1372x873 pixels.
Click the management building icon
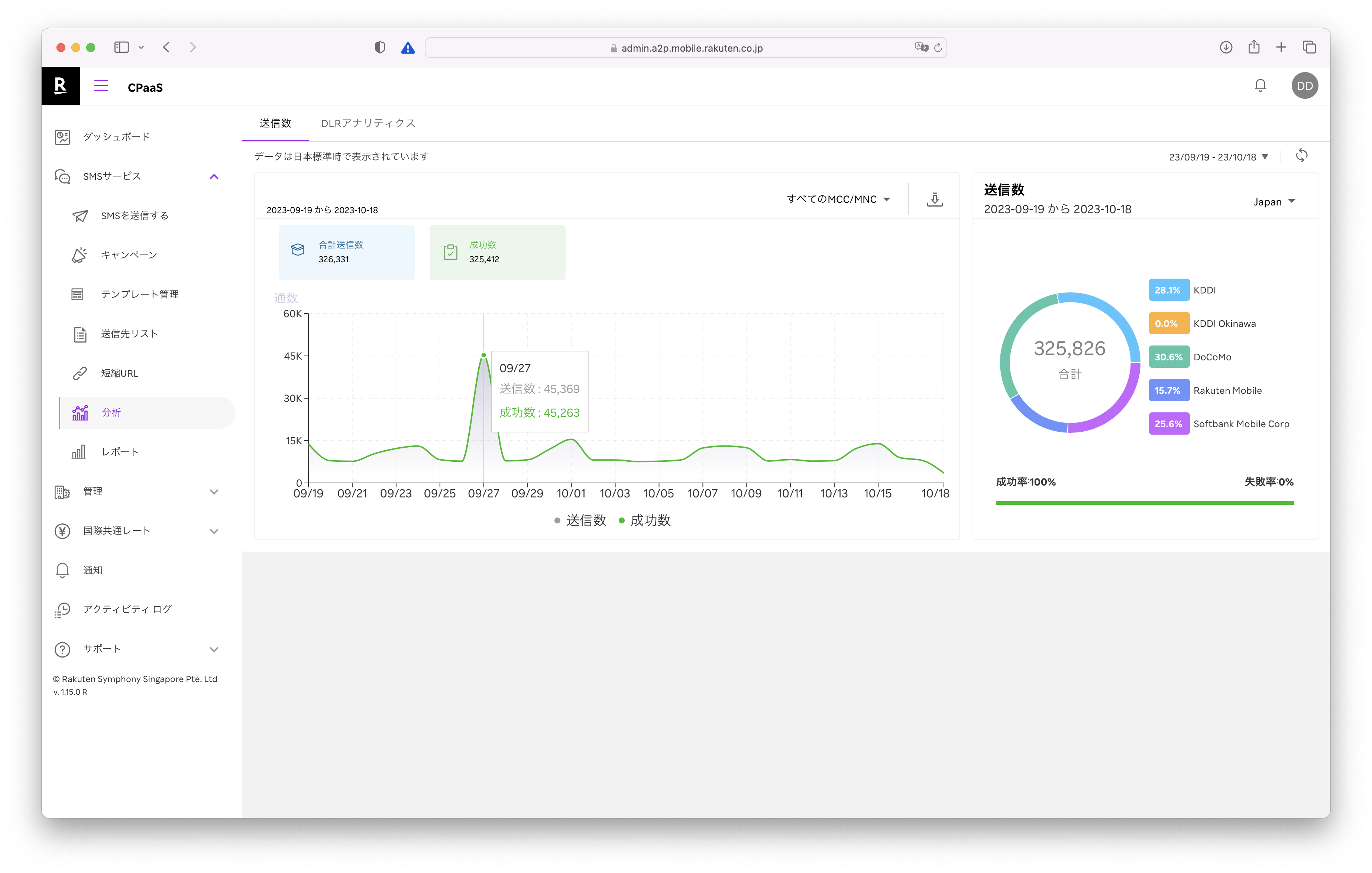coord(62,492)
